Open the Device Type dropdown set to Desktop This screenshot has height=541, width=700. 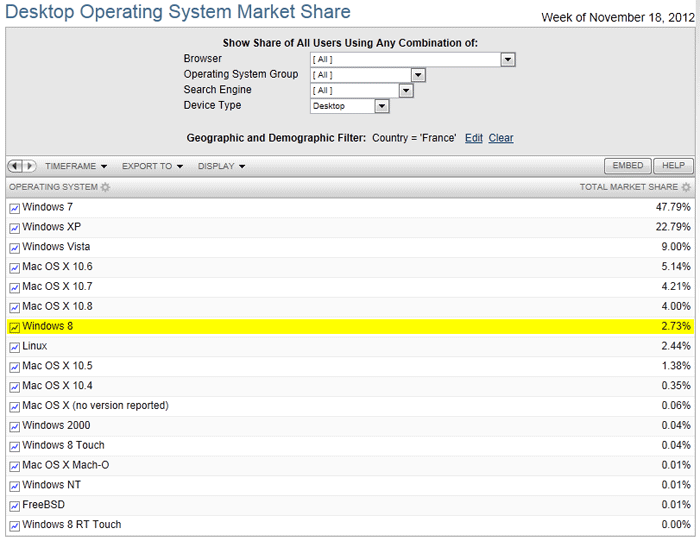(x=381, y=106)
